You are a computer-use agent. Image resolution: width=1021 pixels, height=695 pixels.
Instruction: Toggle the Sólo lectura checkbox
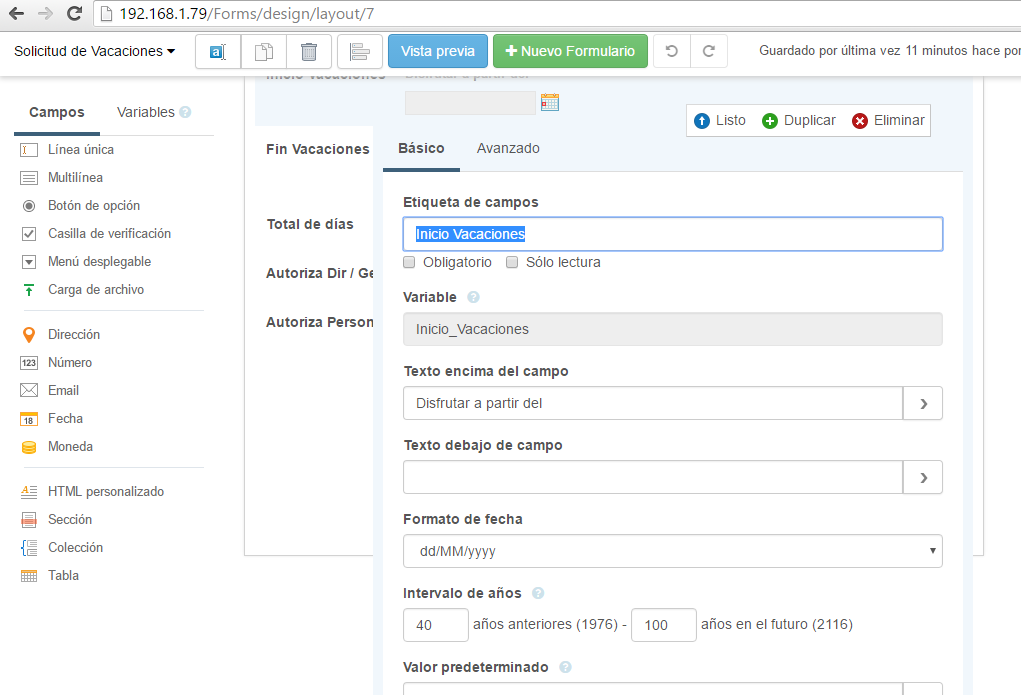512,262
